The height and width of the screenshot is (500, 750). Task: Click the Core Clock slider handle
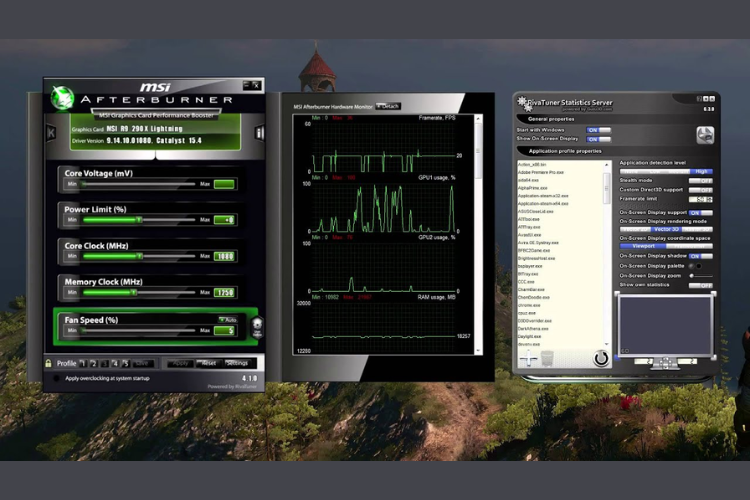tap(139, 256)
